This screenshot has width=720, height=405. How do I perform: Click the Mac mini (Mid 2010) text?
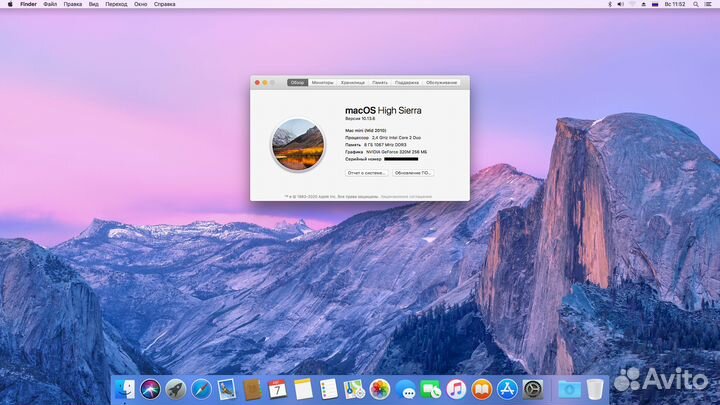point(366,130)
